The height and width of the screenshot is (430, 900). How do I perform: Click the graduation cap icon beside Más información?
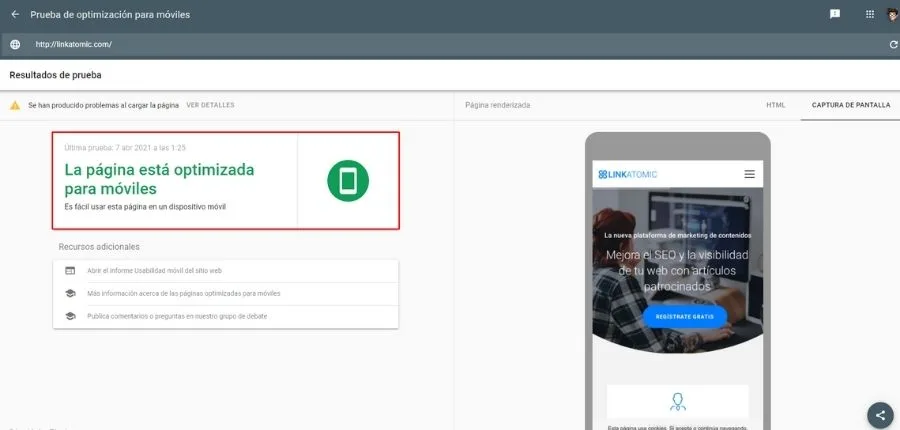(70, 293)
